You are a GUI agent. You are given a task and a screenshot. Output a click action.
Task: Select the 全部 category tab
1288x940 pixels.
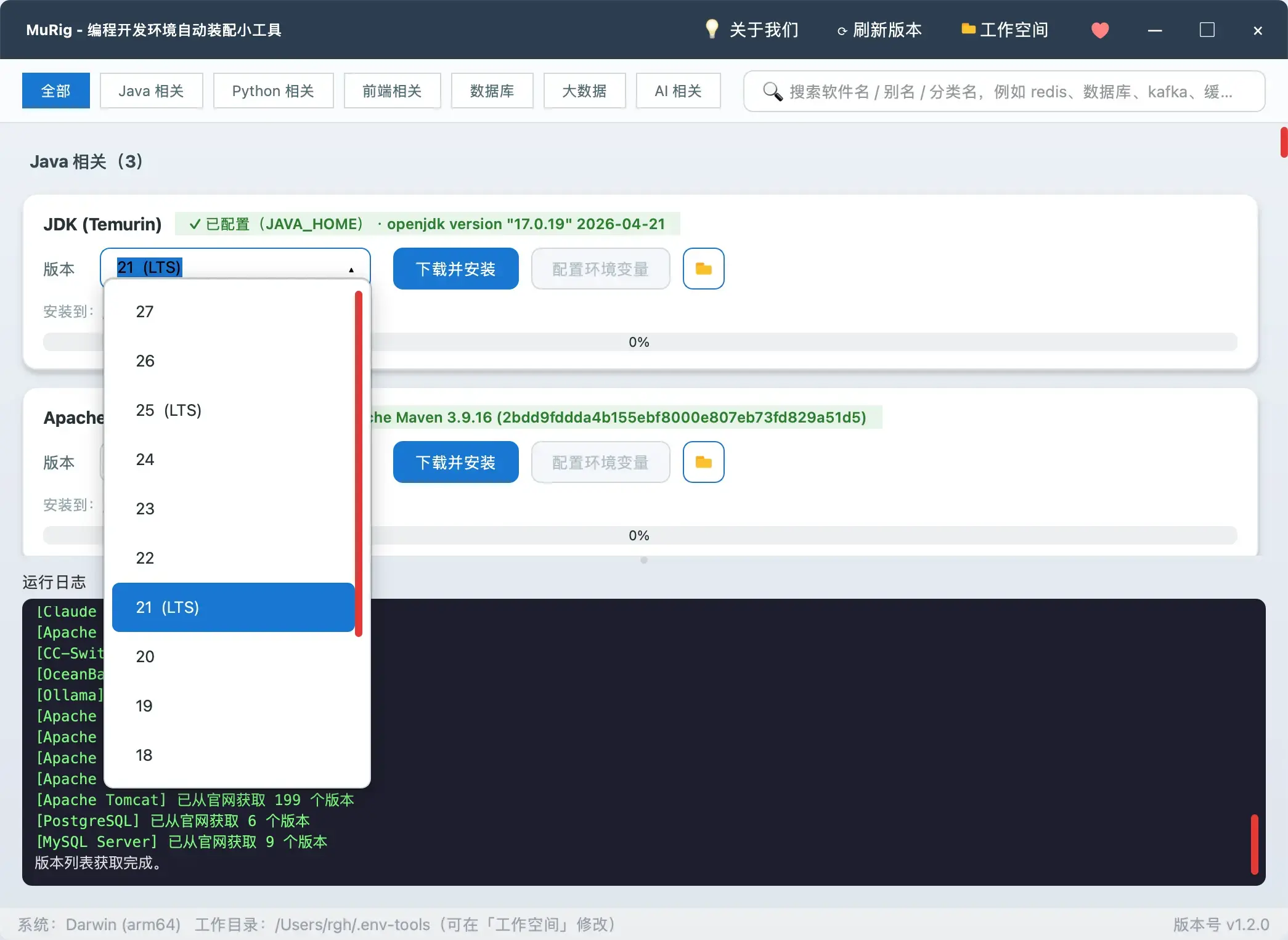56,91
